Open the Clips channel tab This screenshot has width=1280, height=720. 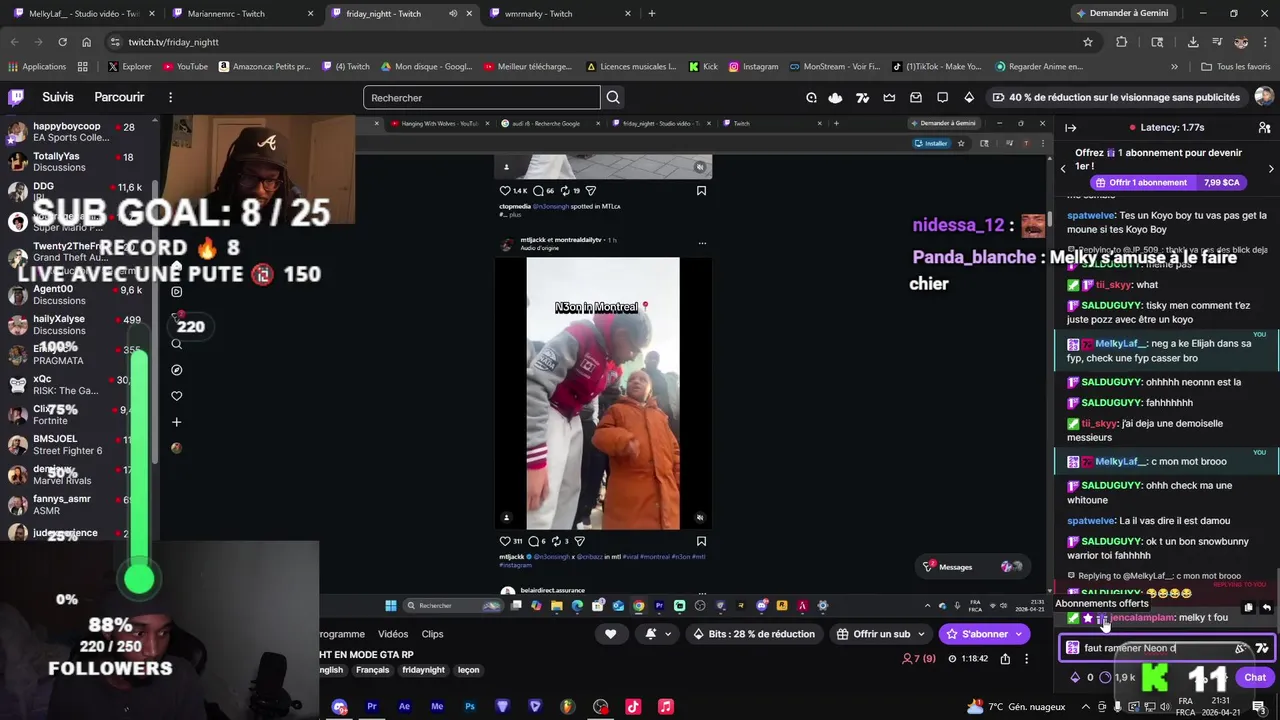(x=432, y=634)
